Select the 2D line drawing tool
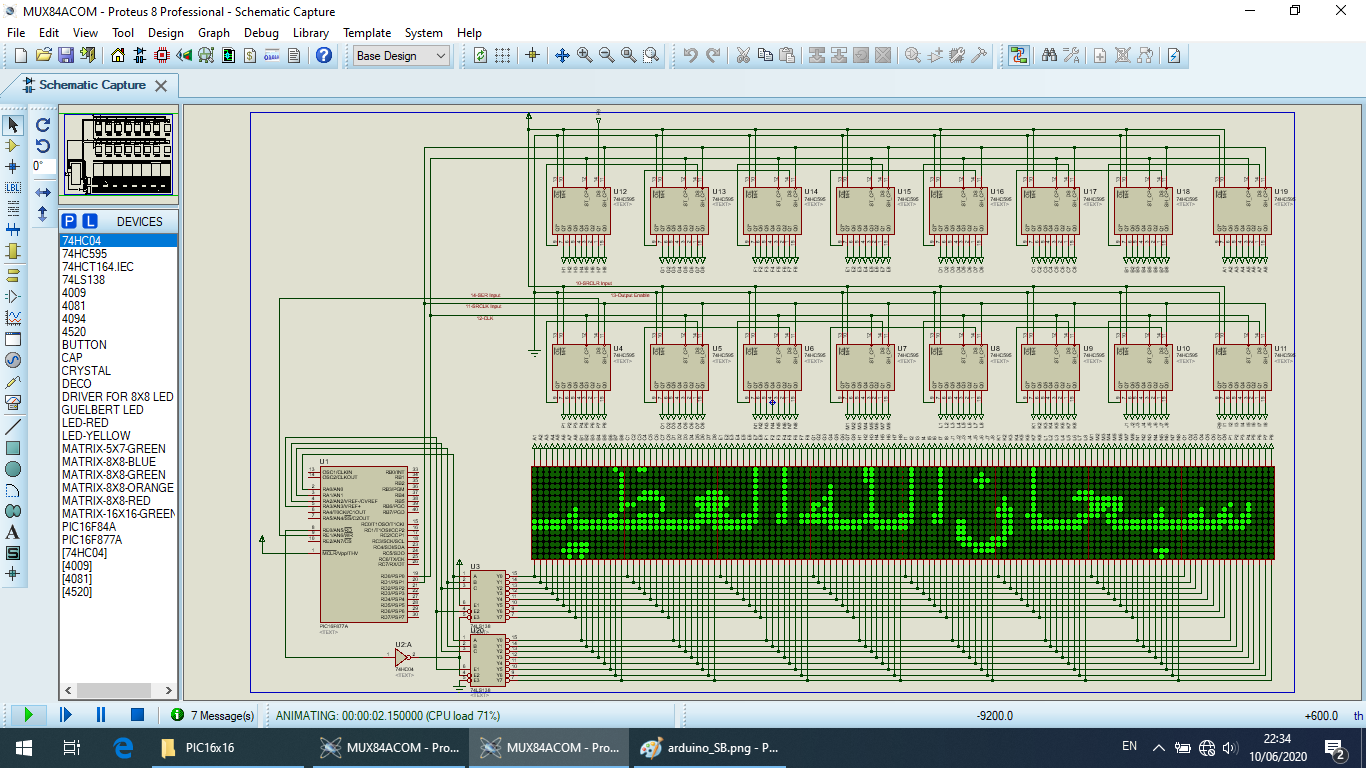The width and height of the screenshot is (1366, 768). click(x=13, y=427)
